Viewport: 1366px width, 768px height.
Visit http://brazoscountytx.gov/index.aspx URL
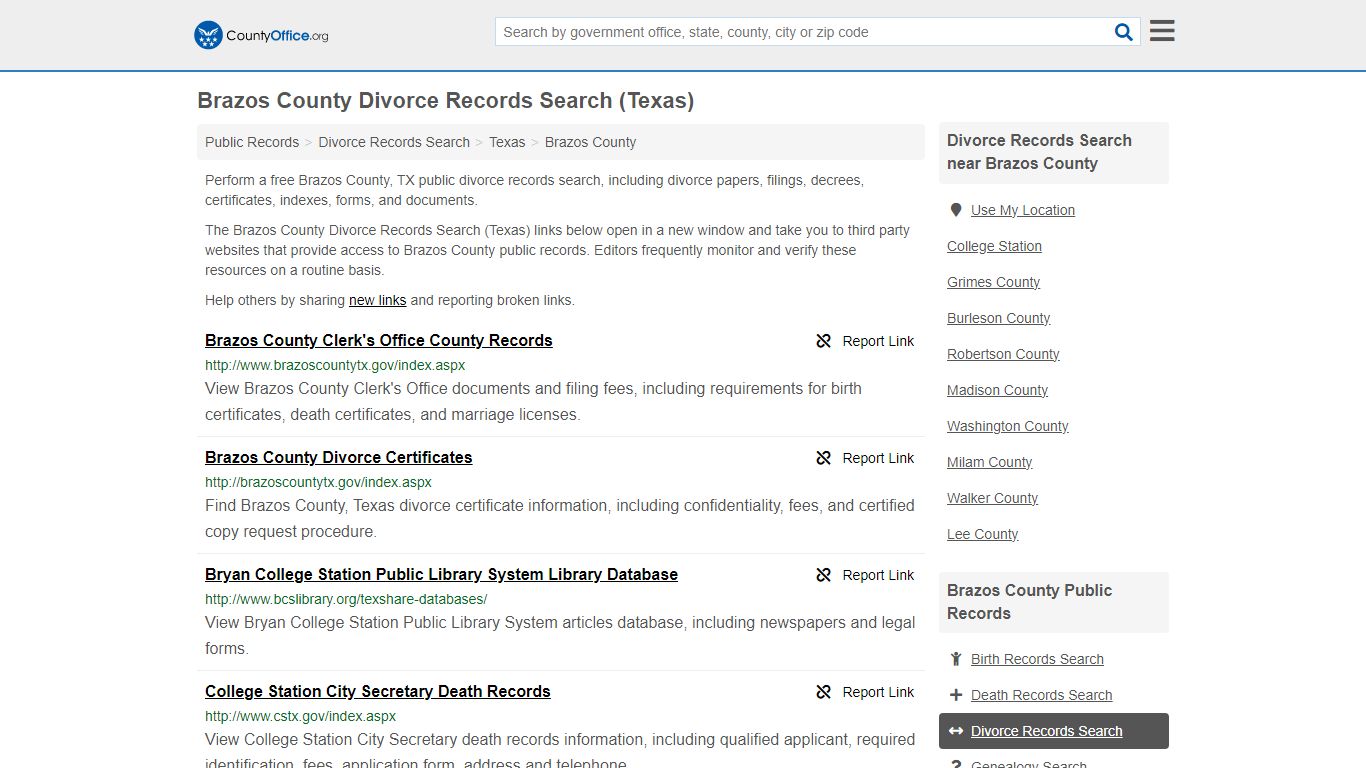tap(318, 482)
